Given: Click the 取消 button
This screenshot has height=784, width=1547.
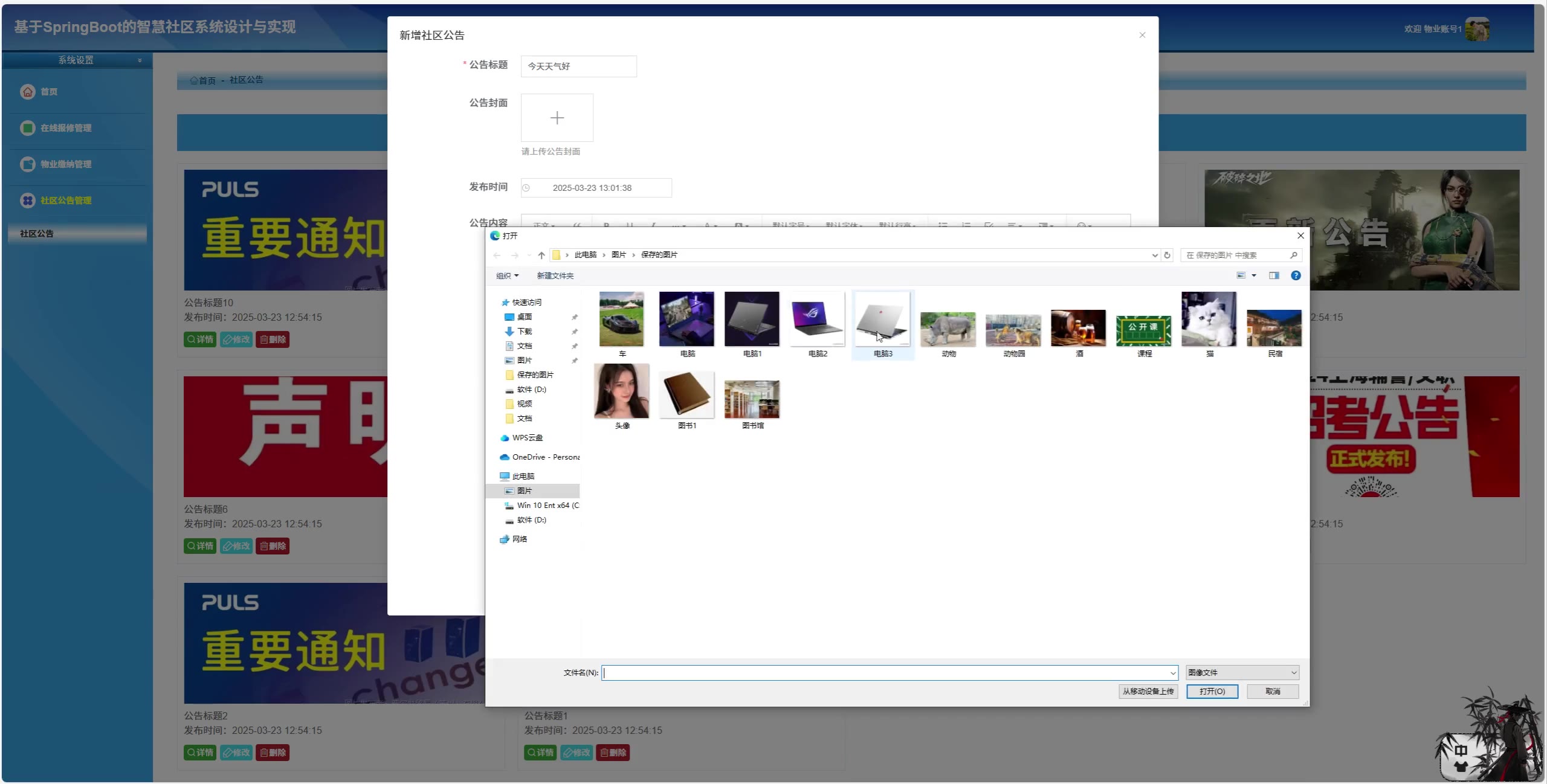Looking at the screenshot, I should pyautogui.click(x=1273, y=691).
